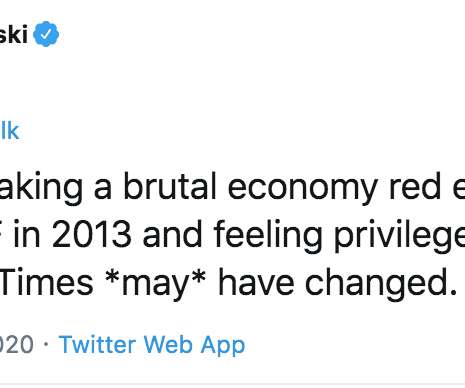Open the author name ending in "ski"
The width and height of the screenshot is (465, 388).
[x=14, y=34]
